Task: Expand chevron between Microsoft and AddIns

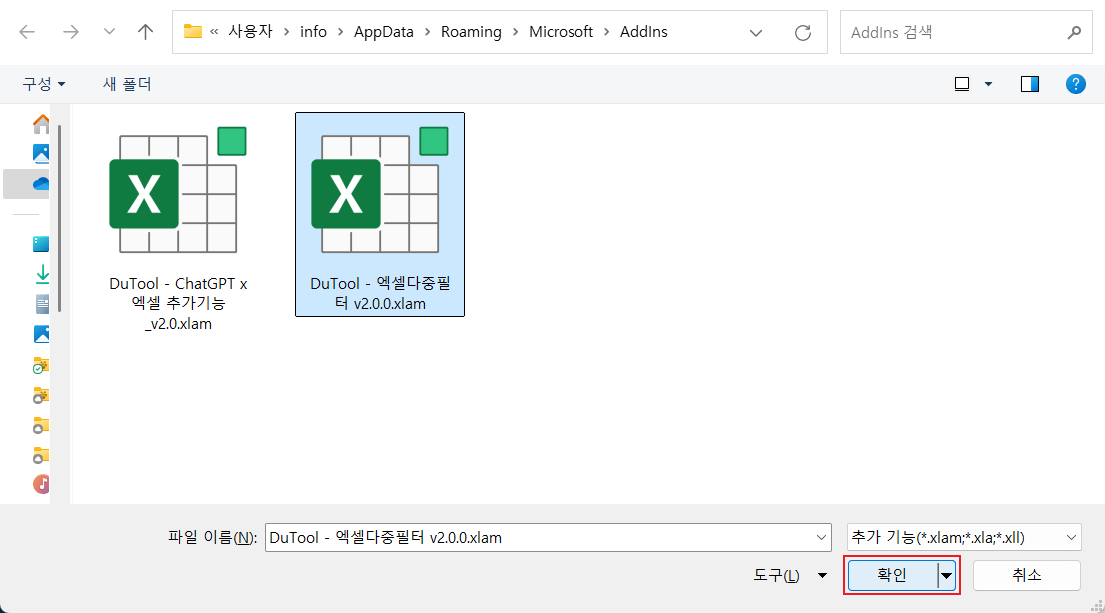Action: tap(606, 32)
